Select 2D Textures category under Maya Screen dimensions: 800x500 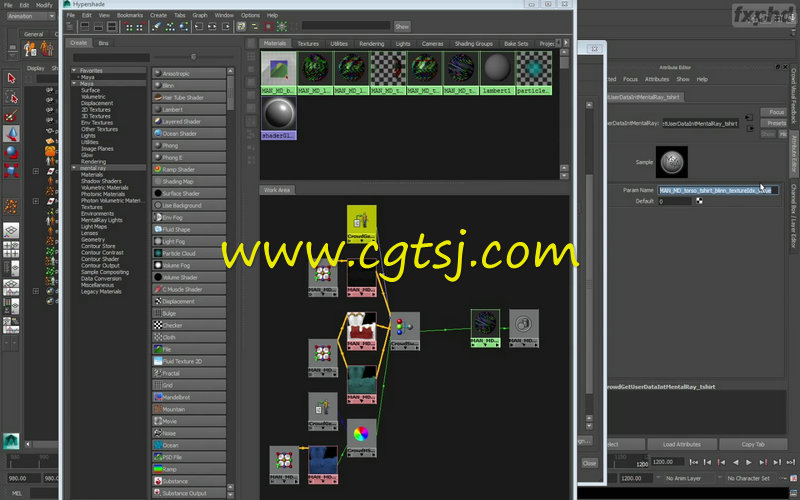tap(96, 109)
